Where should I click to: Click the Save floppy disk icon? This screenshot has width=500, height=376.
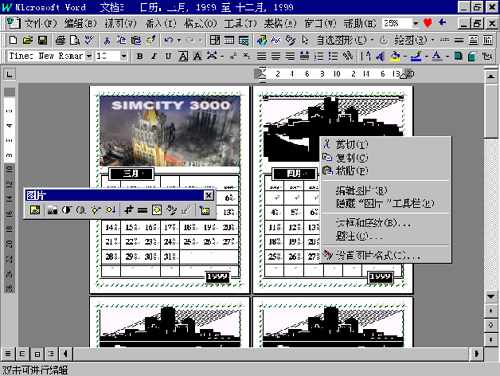pyautogui.click(x=42, y=40)
